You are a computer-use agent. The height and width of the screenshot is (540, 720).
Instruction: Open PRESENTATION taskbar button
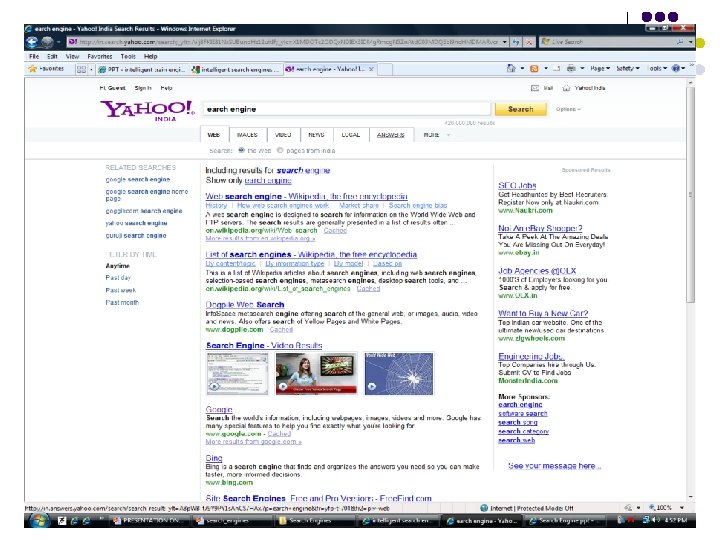click(x=150, y=521)
